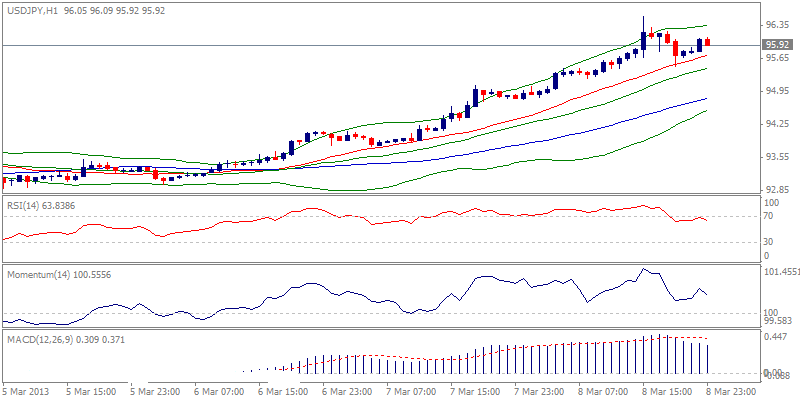Click the 94.25 price scale value
Viewport: 800px width, 400px height.
777,124
